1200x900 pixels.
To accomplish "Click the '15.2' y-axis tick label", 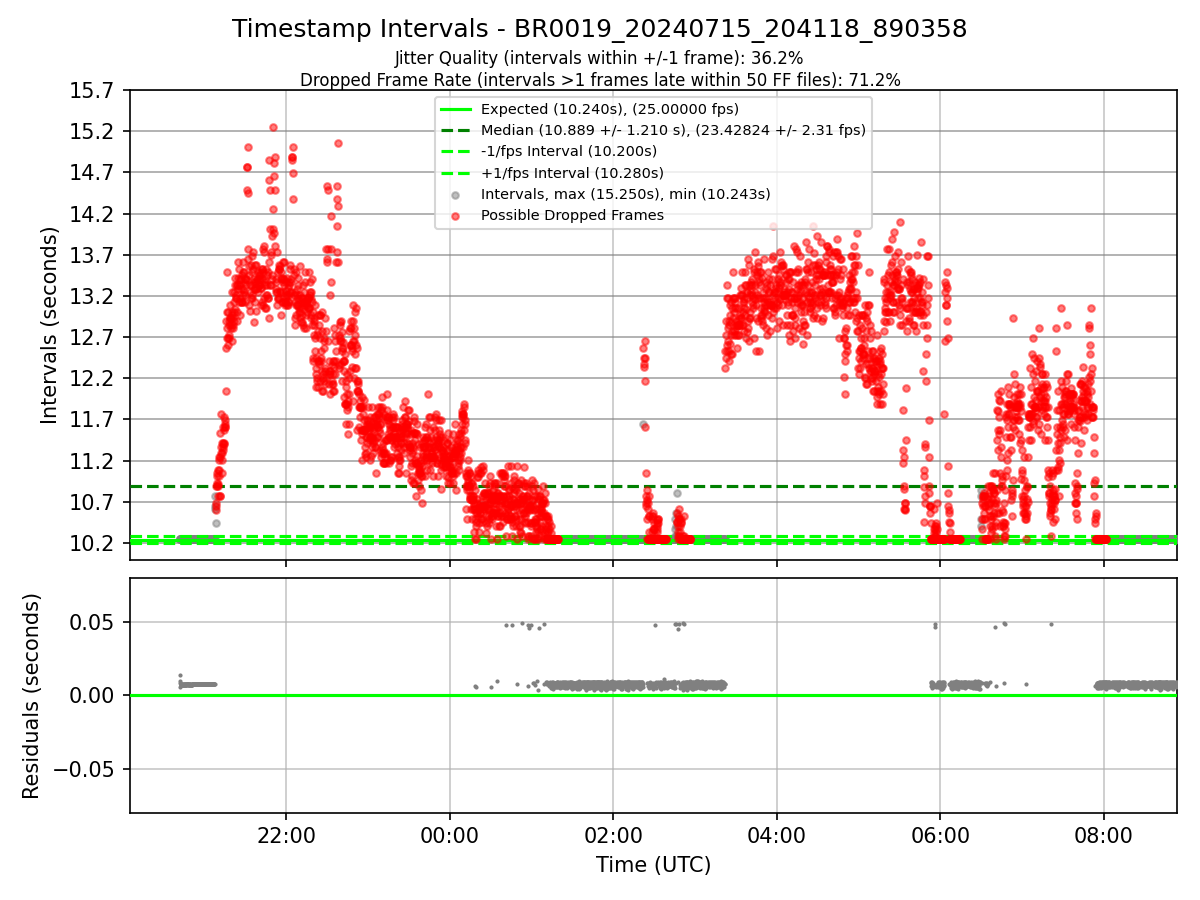I will click(x=93, y=132).
